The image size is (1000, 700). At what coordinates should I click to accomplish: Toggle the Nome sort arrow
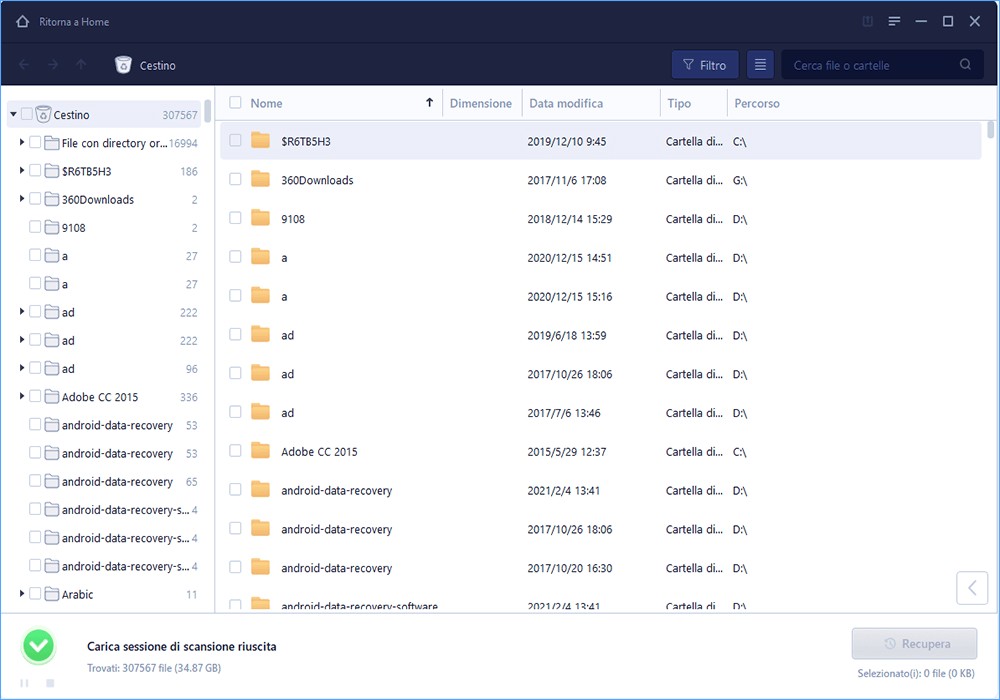pyautogui.click(x=429, y=103)
